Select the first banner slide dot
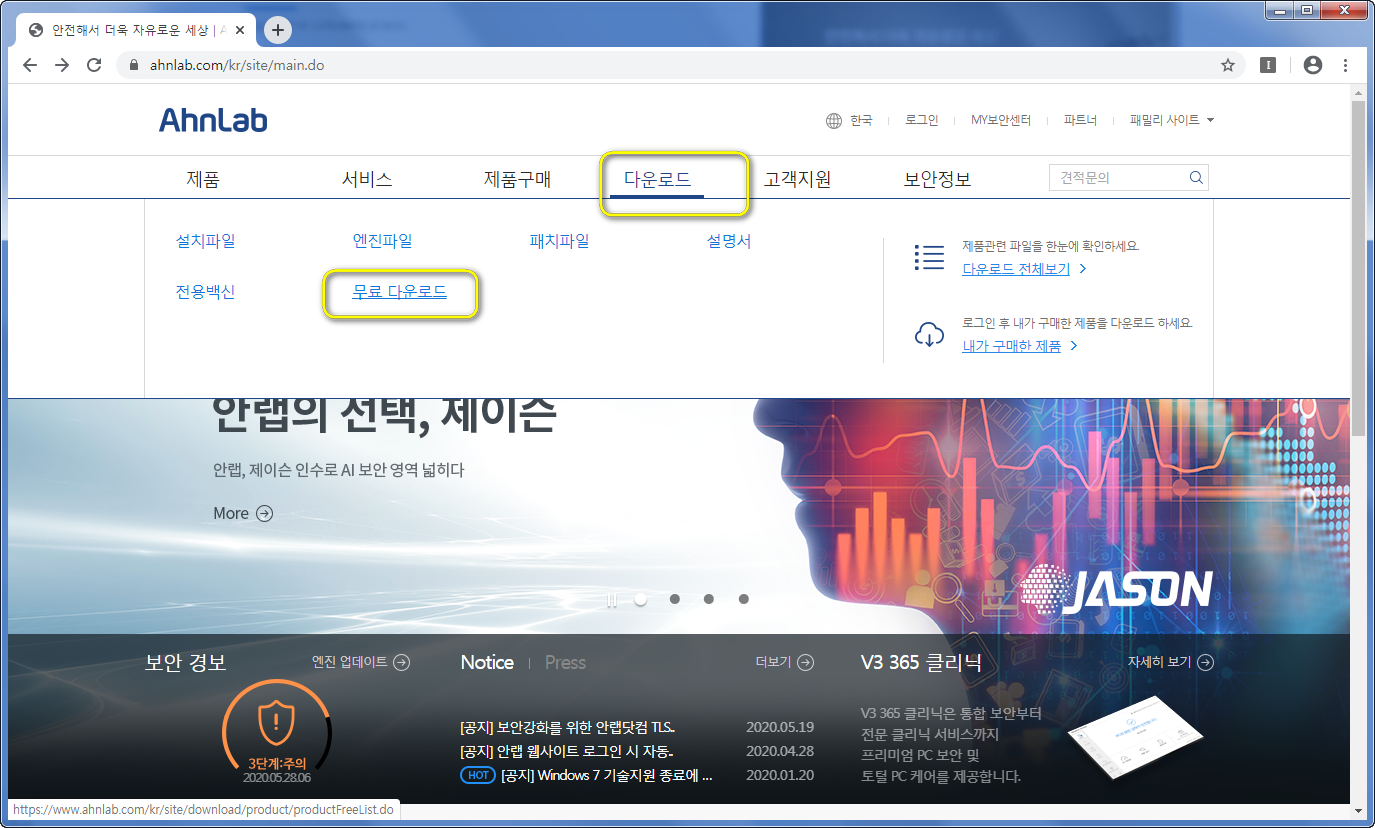Screen dimensions: 1375x828 641,599
